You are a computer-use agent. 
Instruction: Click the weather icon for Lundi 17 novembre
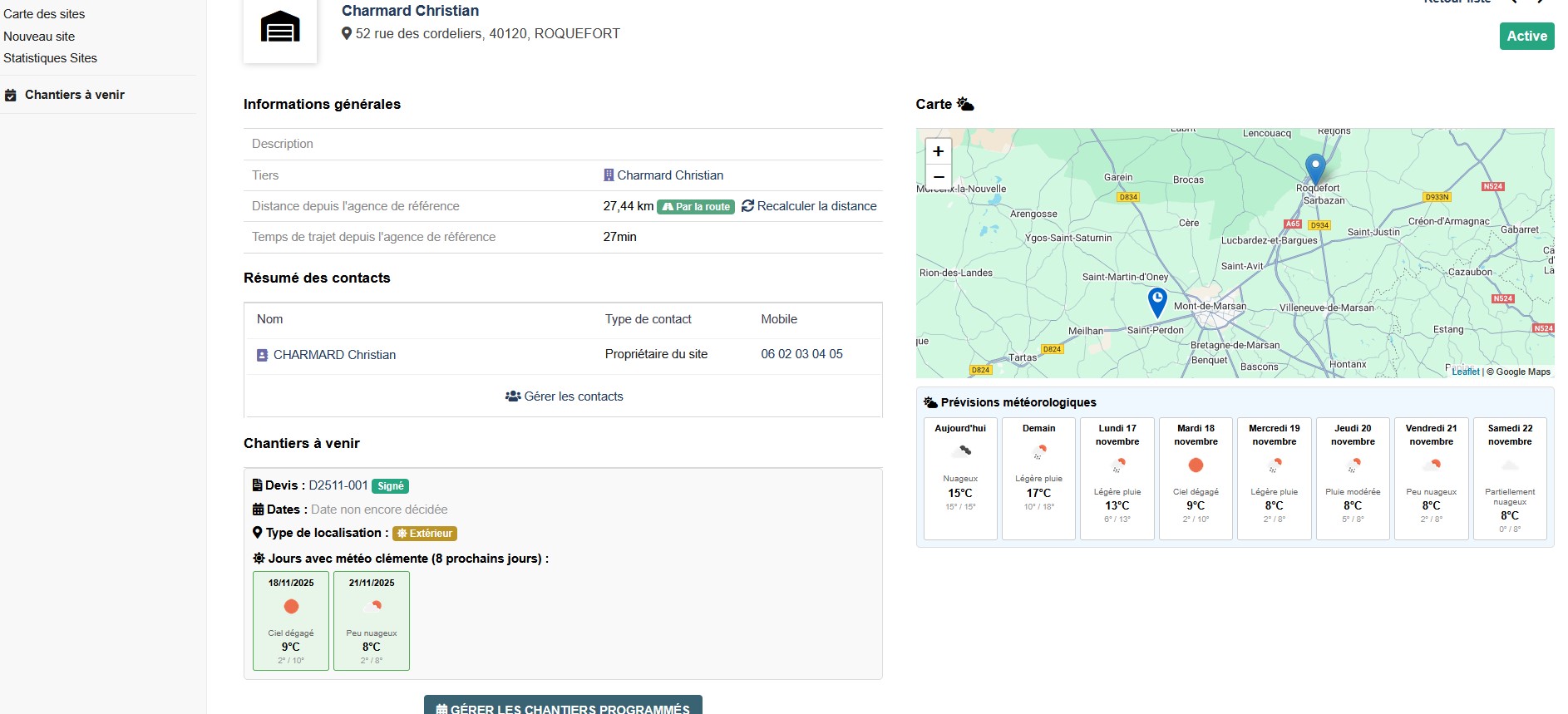(1118, 465)
